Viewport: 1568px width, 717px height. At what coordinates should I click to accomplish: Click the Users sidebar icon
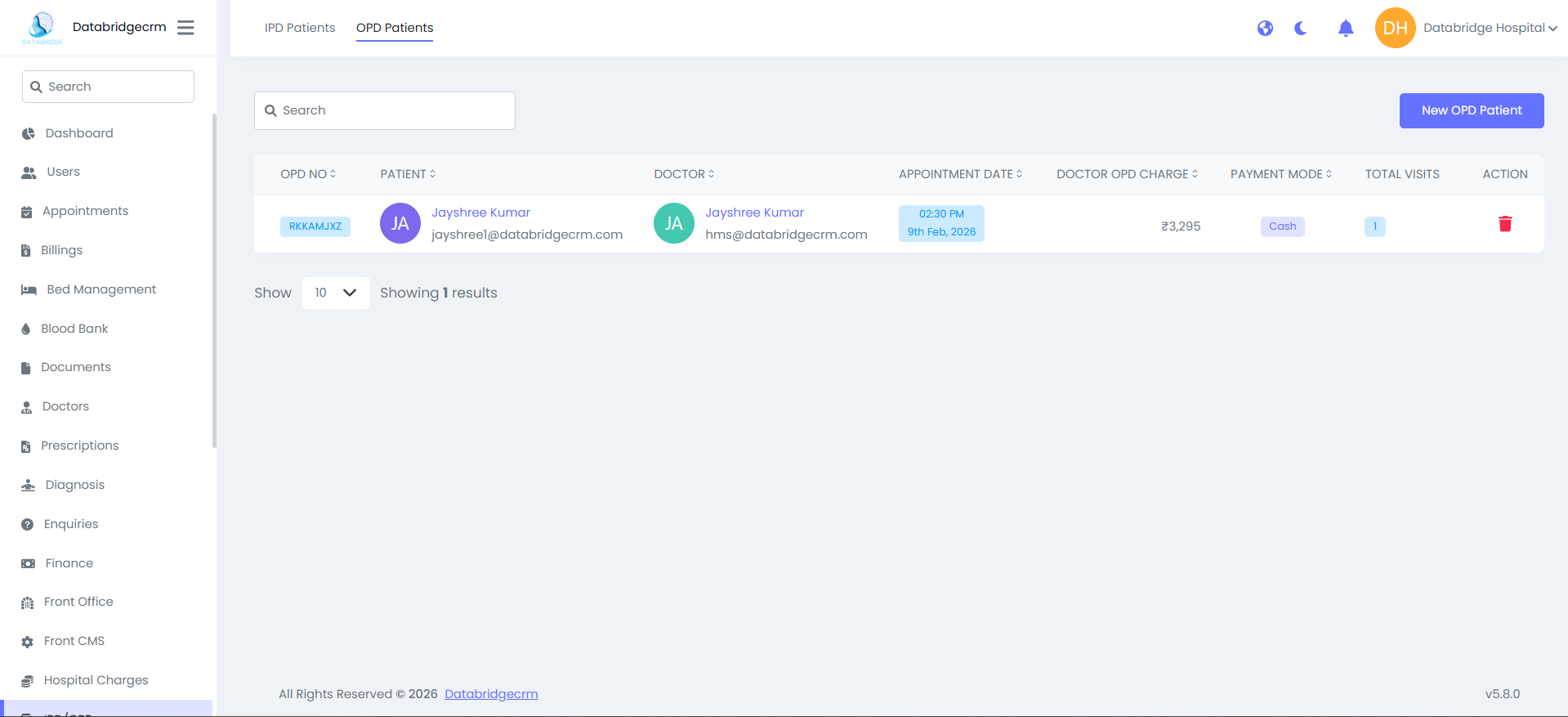29,173
